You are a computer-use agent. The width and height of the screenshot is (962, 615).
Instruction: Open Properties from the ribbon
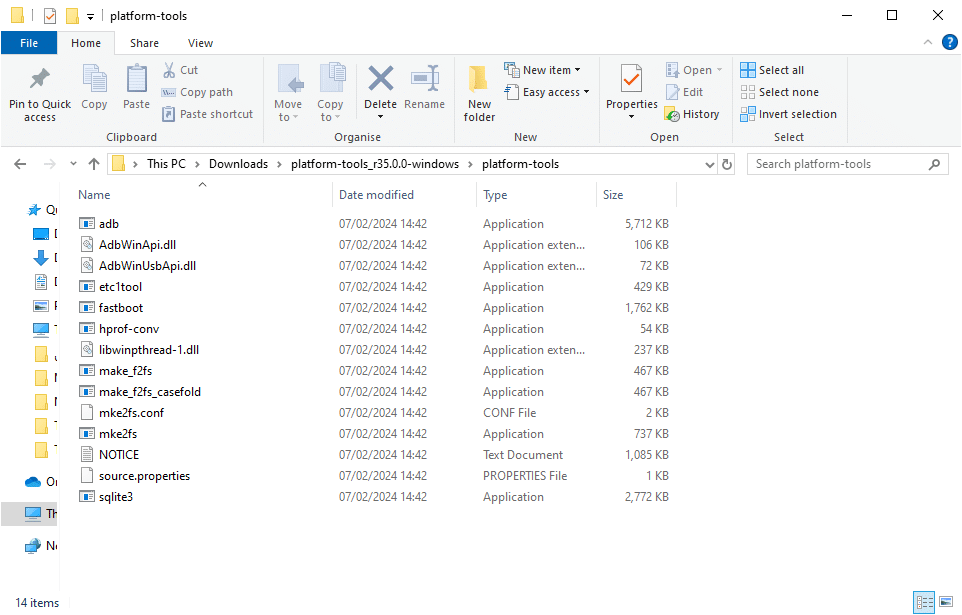631,80
